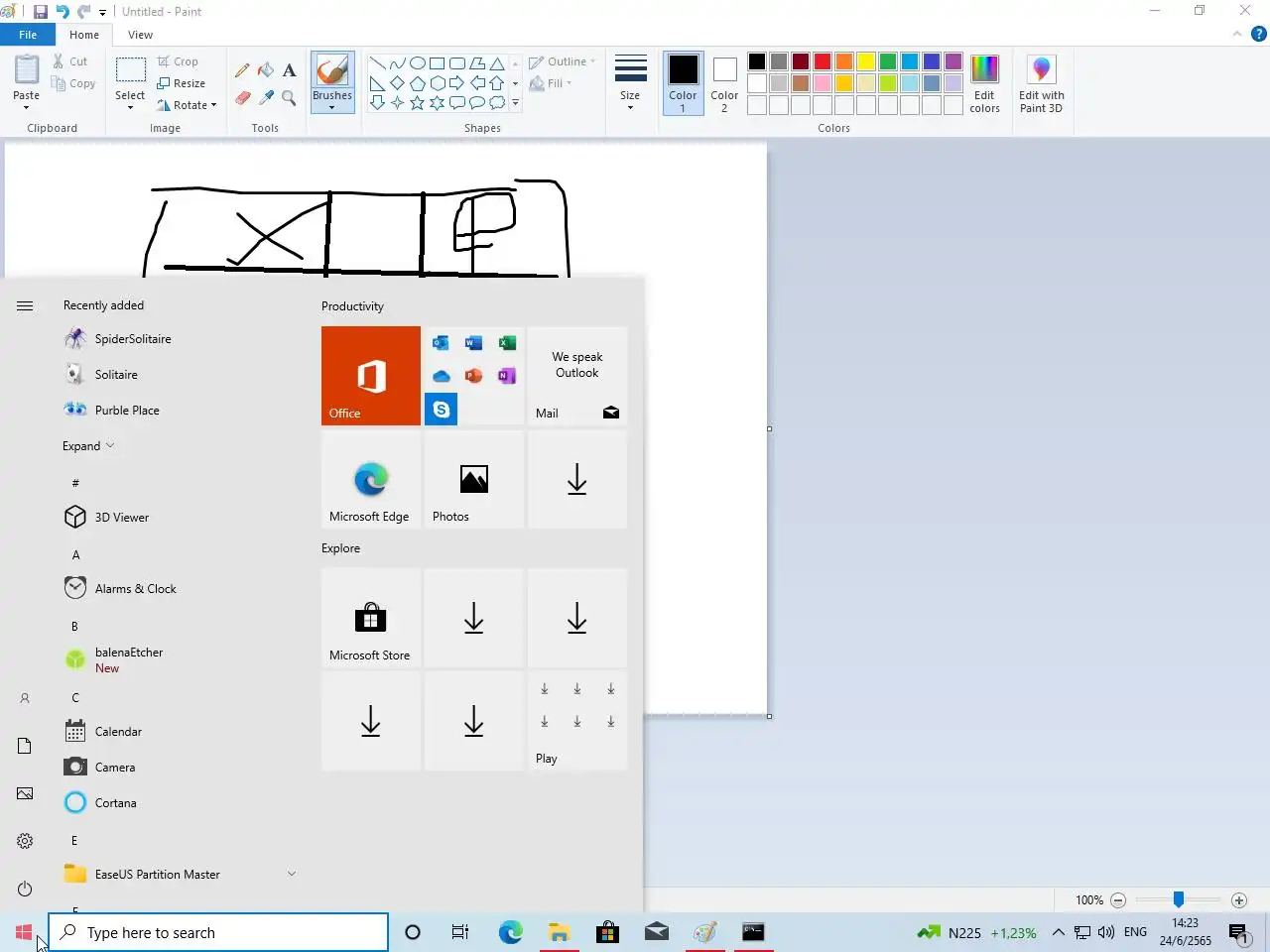Open Microsoft Store tile in Start menu
The width and height of the screenshot is (1270, 952).
(x=371, y=618)
